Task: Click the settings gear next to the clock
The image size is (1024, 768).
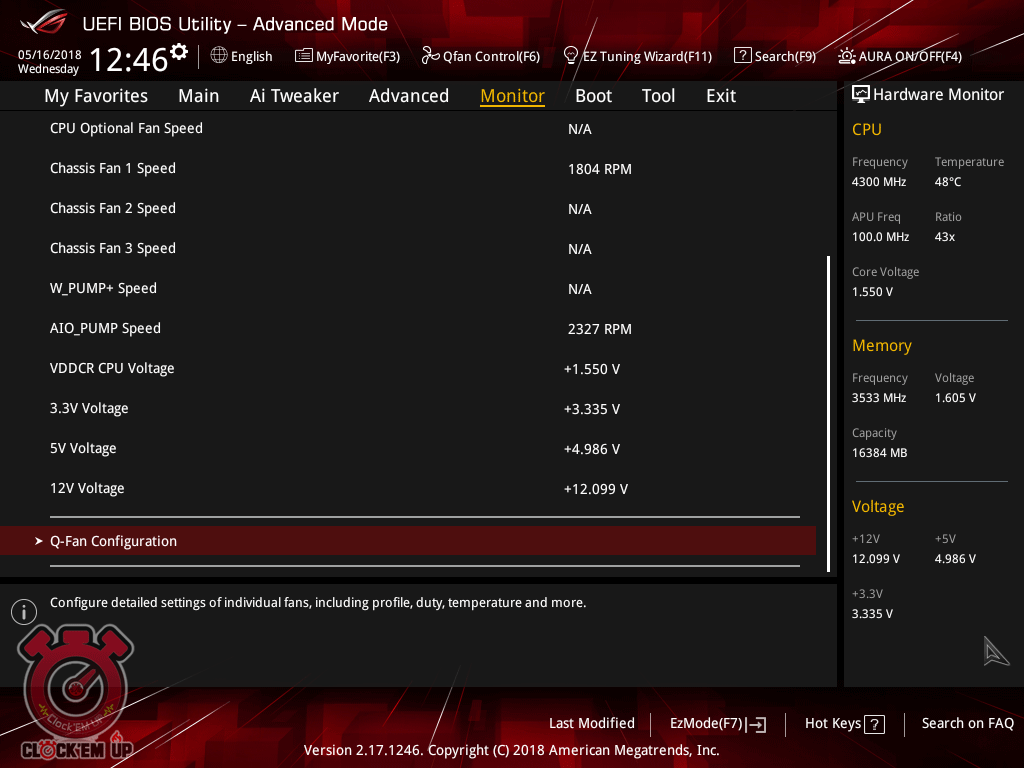Action: pos(179,51)
